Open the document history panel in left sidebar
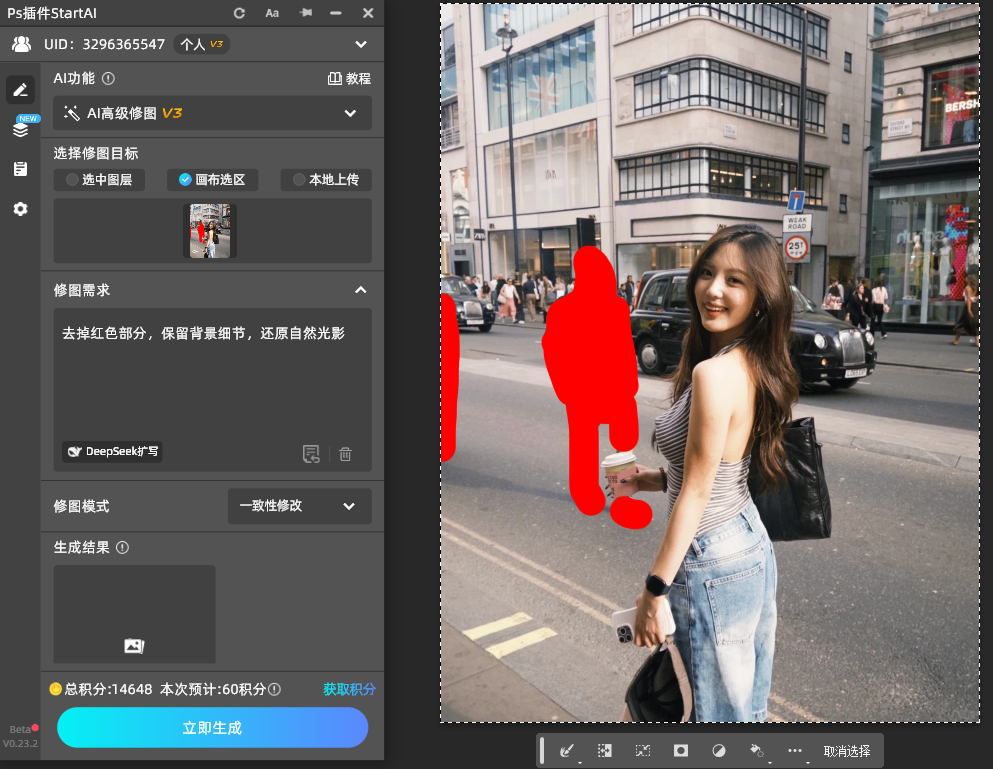 20,168
